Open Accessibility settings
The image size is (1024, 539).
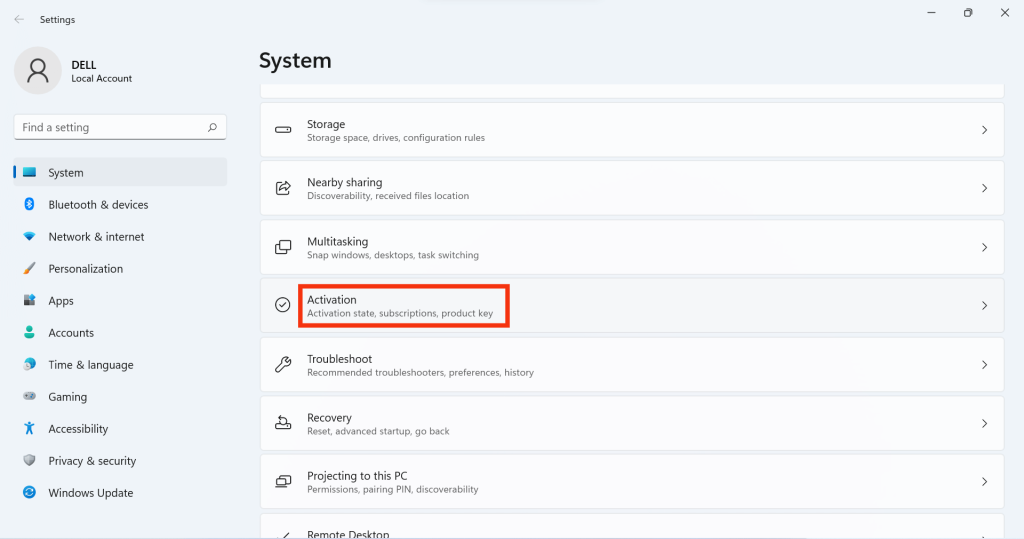point(120,429)
